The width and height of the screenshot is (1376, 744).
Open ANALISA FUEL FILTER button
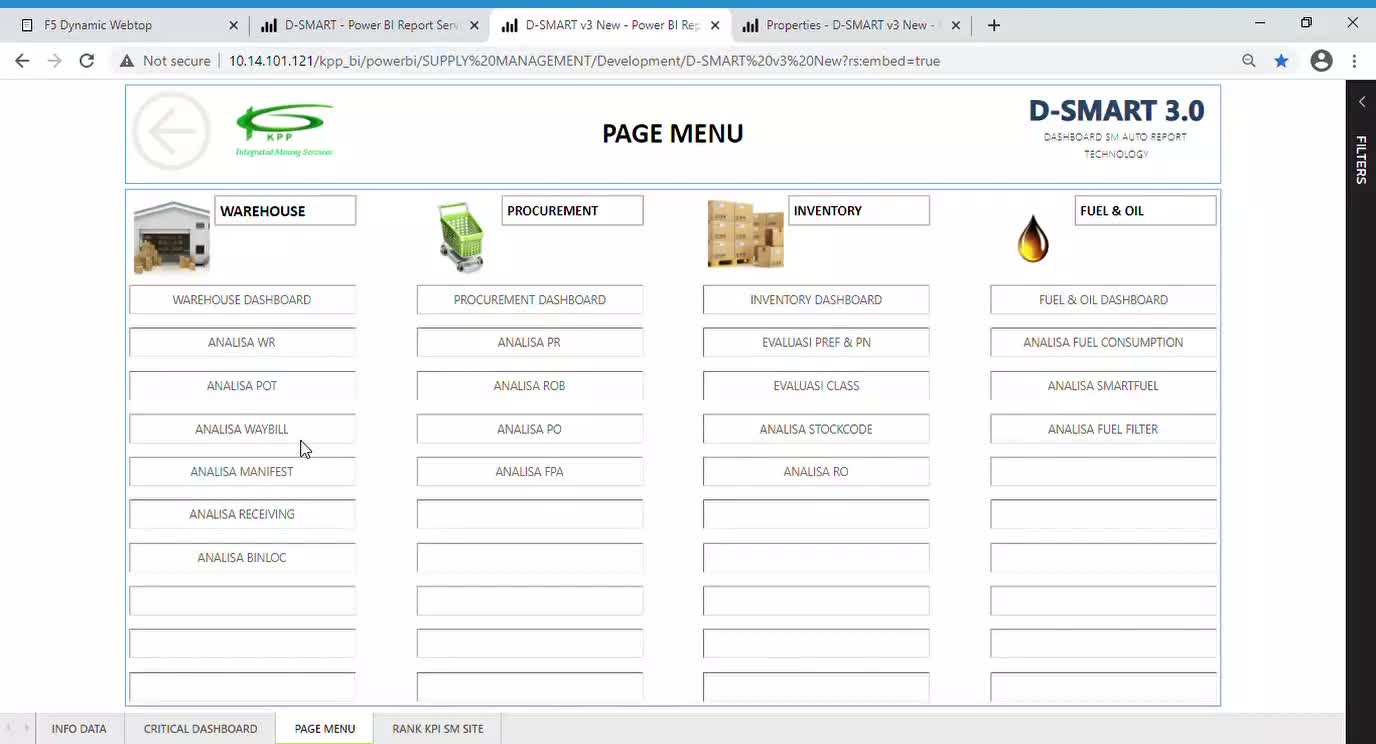[x=1103, y=429]
